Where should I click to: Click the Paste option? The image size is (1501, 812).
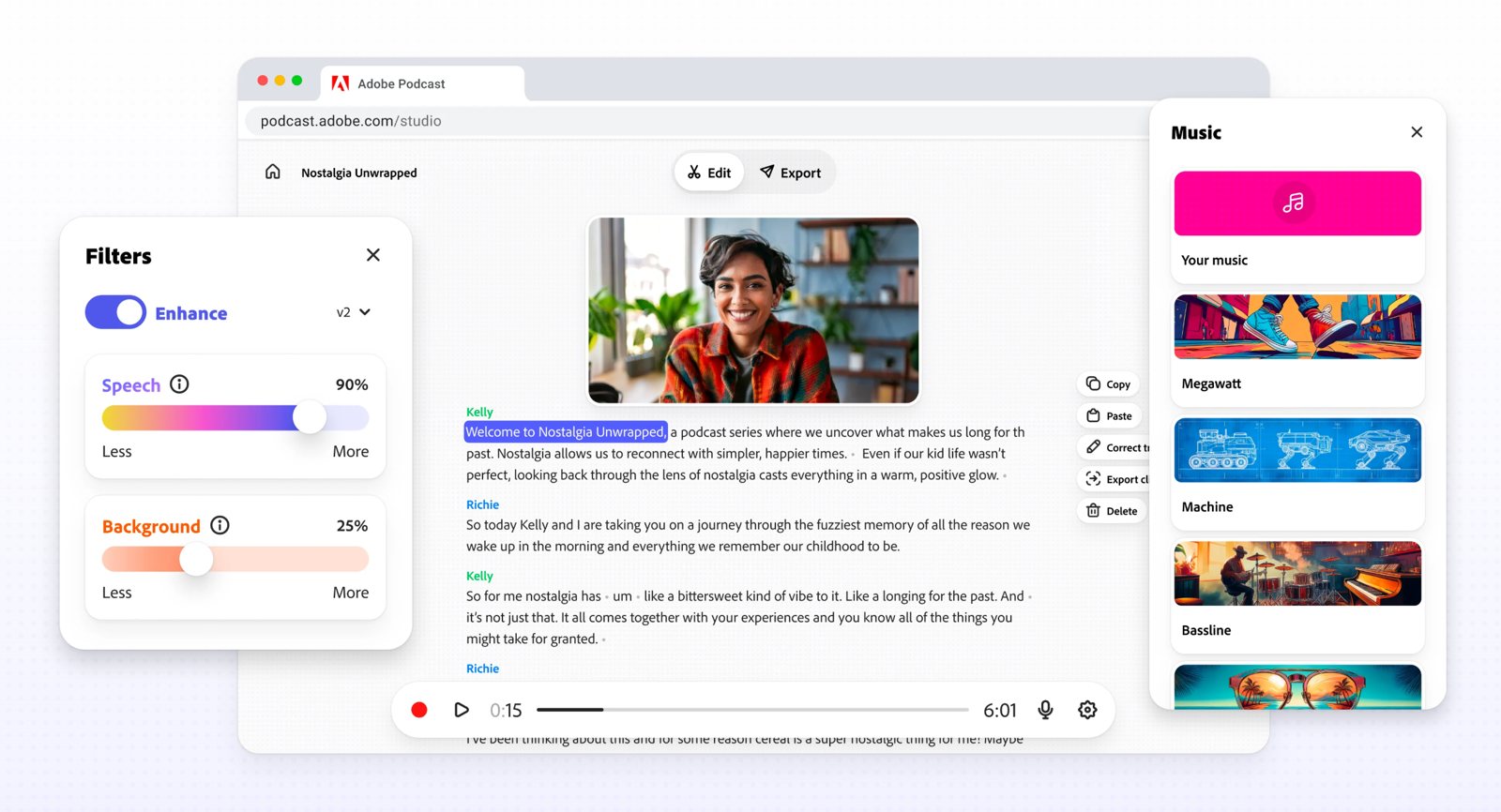1110,415
